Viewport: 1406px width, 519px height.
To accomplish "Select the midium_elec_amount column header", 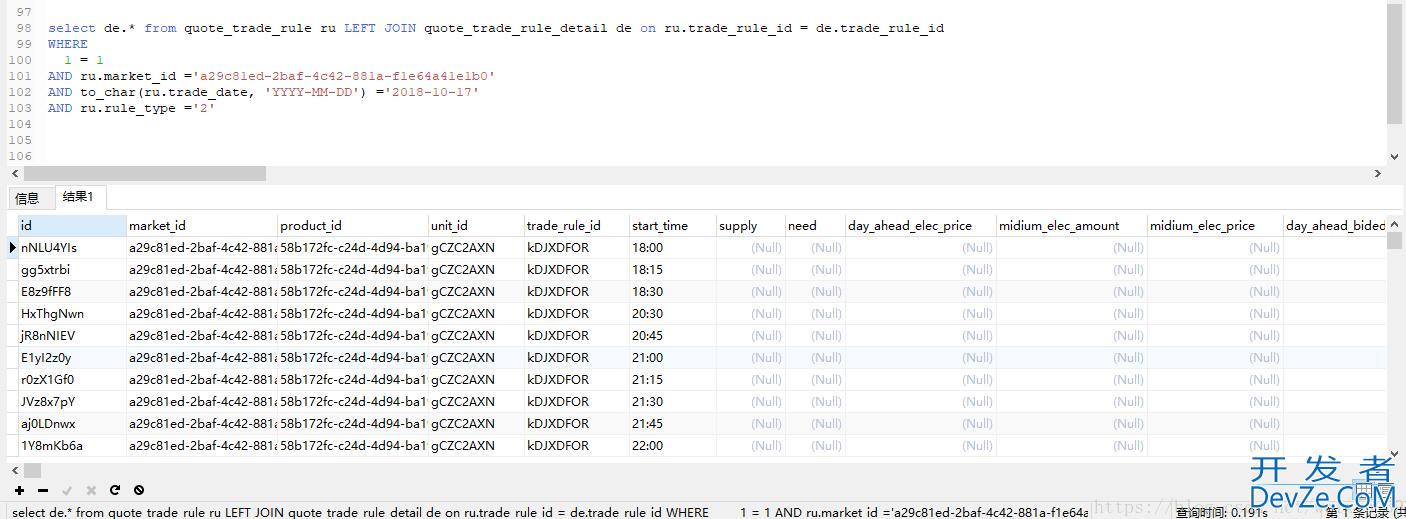I will point(1072,225).
